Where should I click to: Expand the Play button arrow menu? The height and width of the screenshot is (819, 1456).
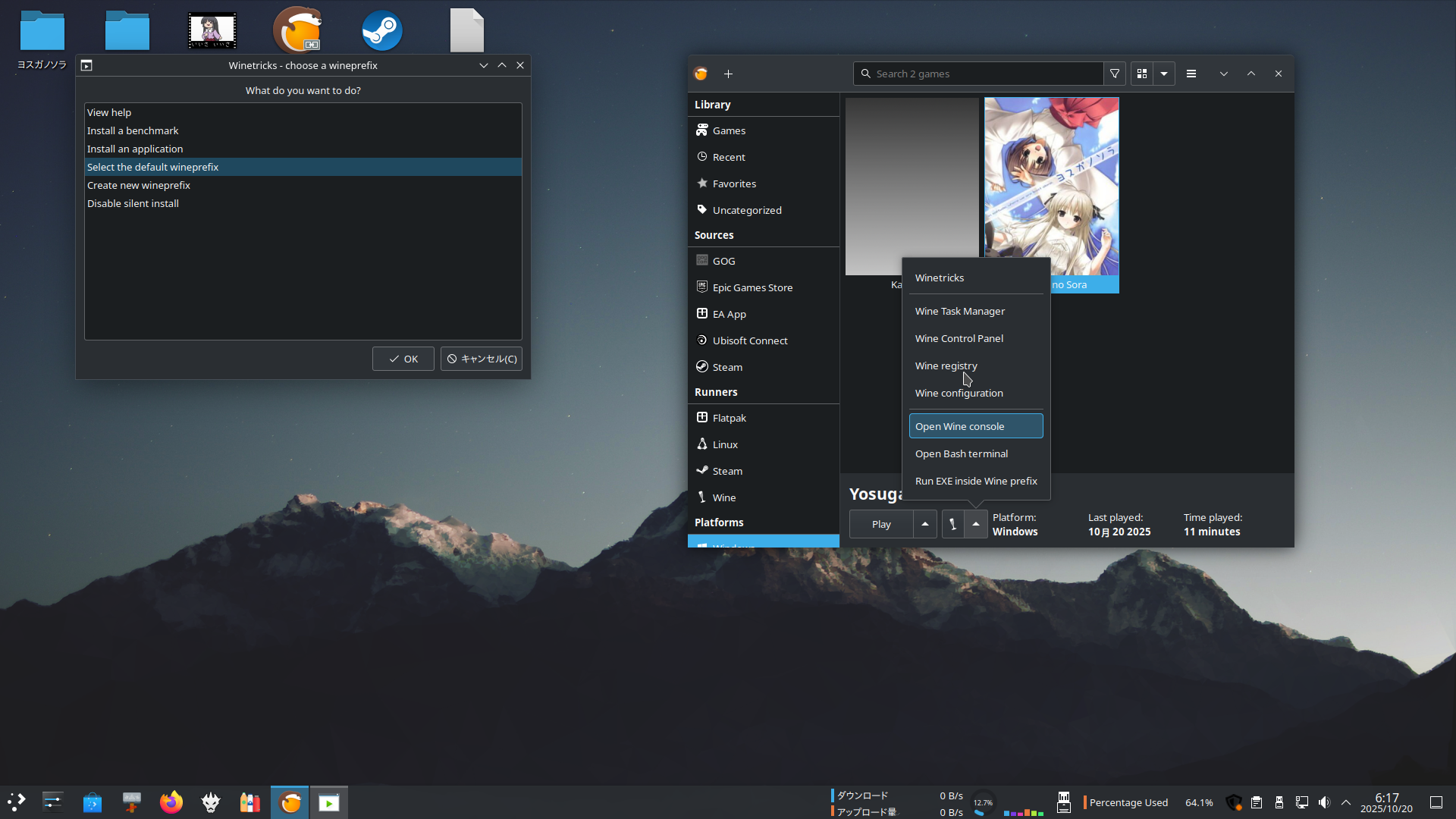pos(925,524)
